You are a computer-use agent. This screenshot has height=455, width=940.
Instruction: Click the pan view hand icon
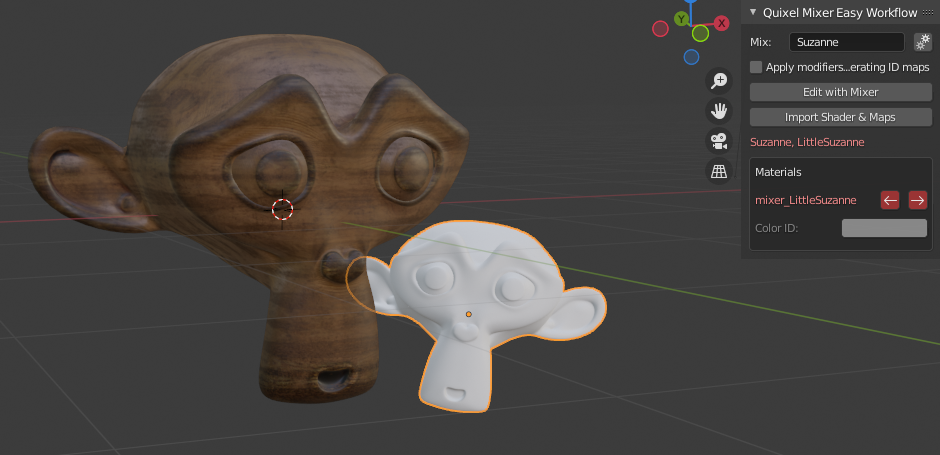pos(719,111)
